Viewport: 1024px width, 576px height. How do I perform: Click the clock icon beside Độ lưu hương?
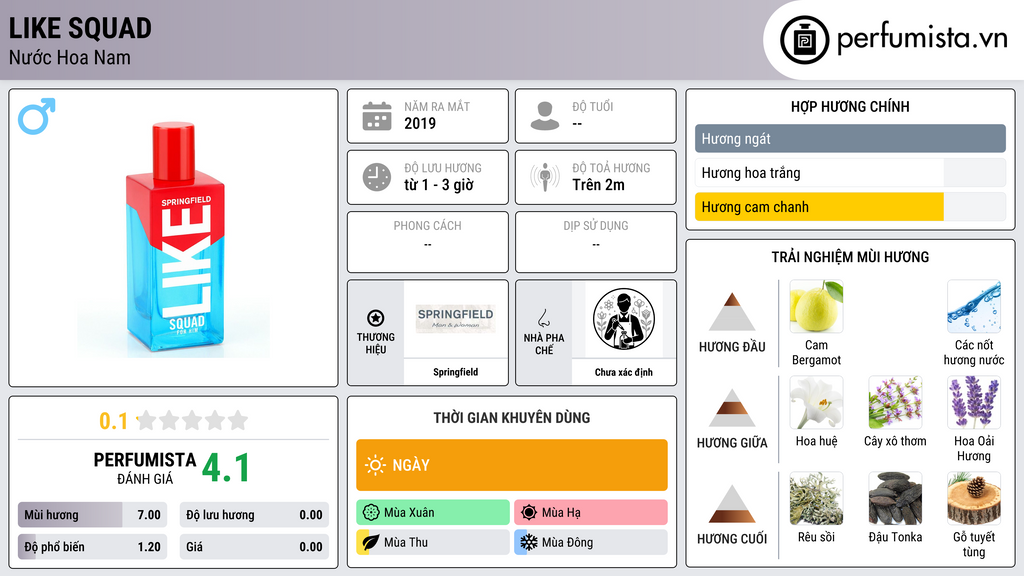click(x=377, y=177)
